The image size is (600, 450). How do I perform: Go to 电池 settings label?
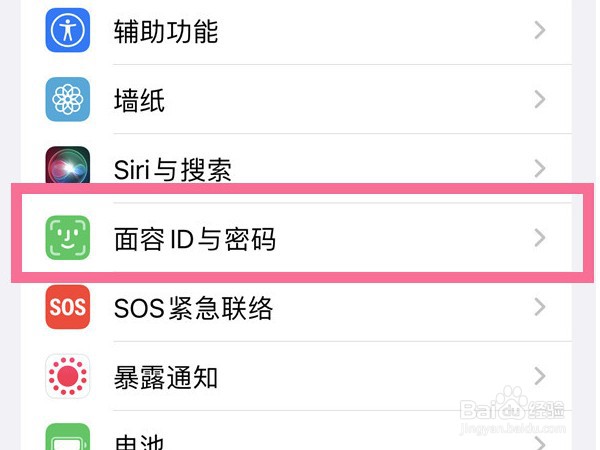[x=139, y=440]
